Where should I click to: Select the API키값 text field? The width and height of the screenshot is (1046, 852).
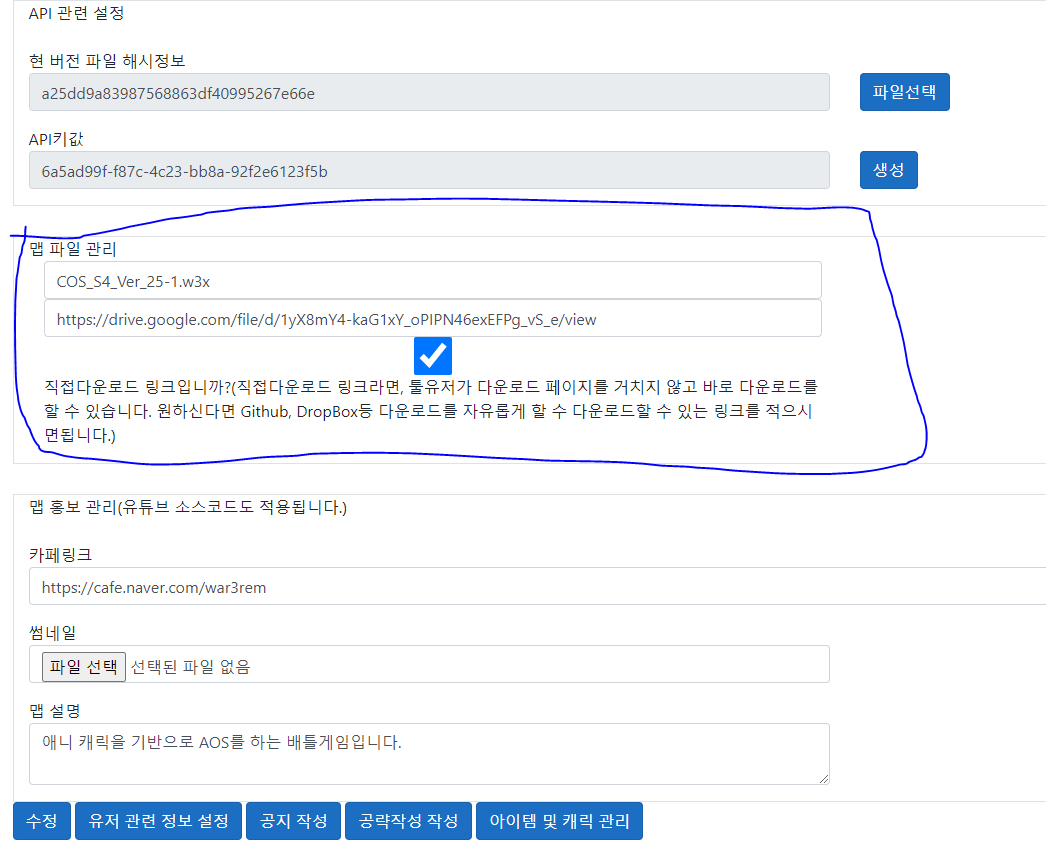(x=429, y=171)
